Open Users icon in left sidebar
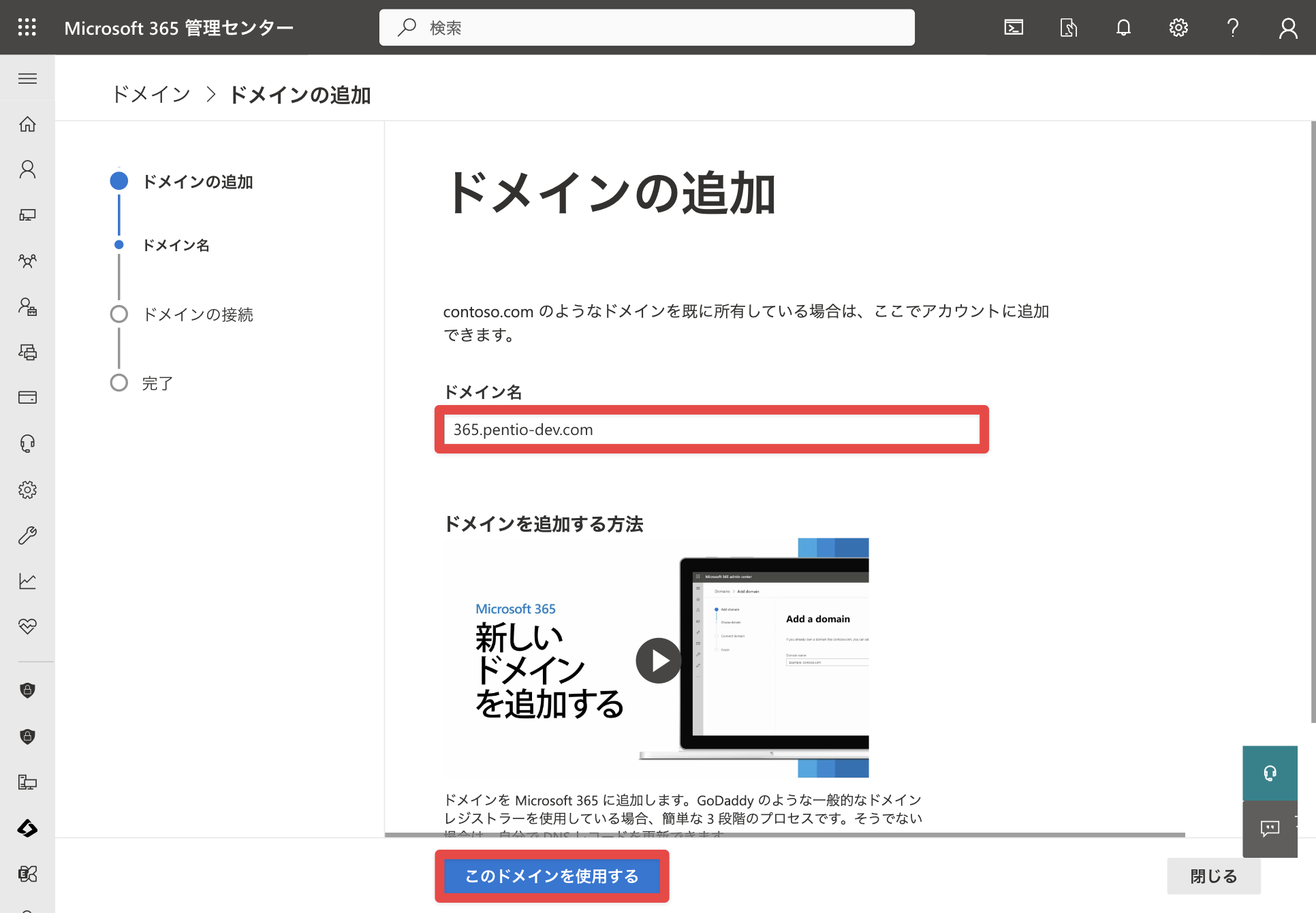The height and width of the screenshot is (915, 1316). [x=27, y=169]
